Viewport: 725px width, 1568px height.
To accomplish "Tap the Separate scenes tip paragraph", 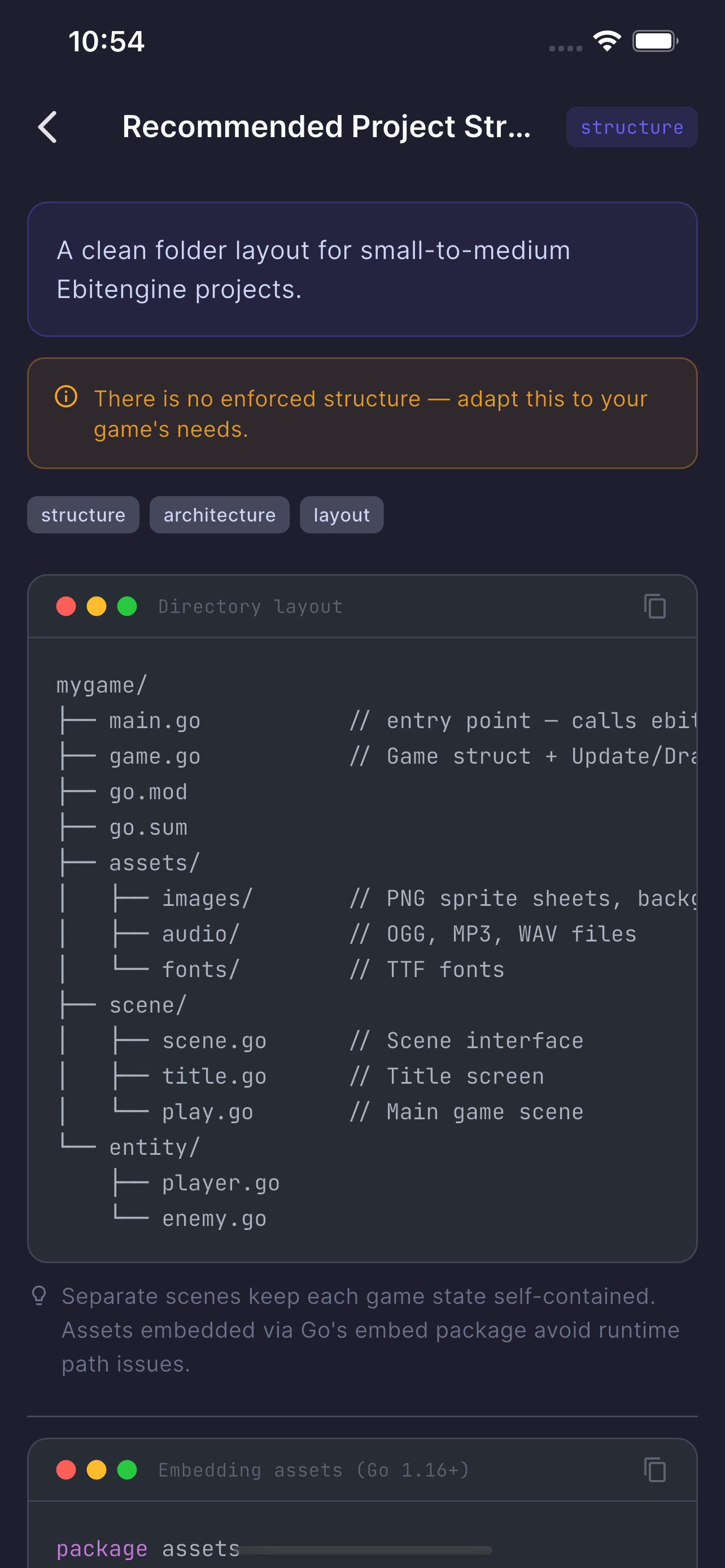I will 370,1330.
